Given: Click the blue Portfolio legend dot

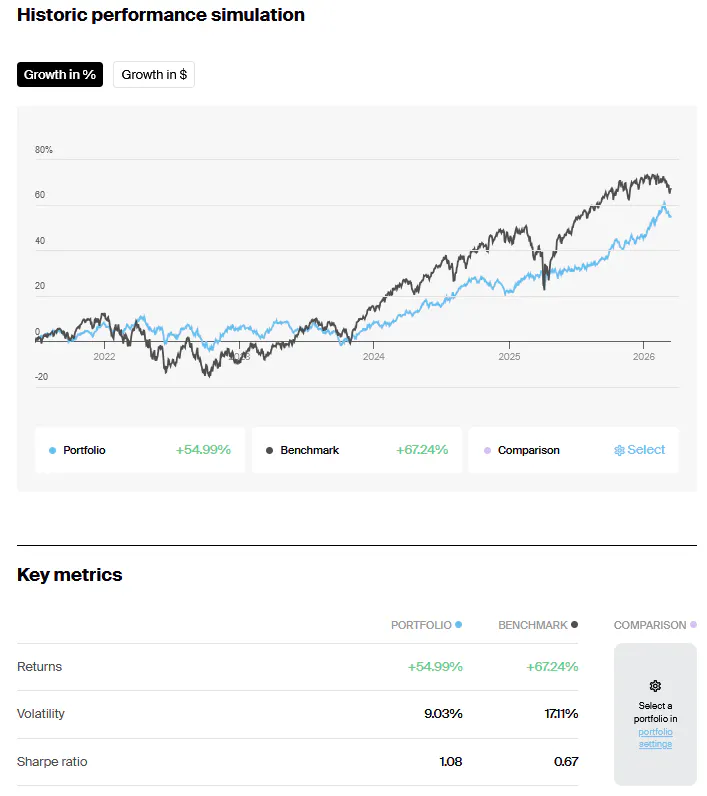Looking at the screenshot, I should 52,451.
